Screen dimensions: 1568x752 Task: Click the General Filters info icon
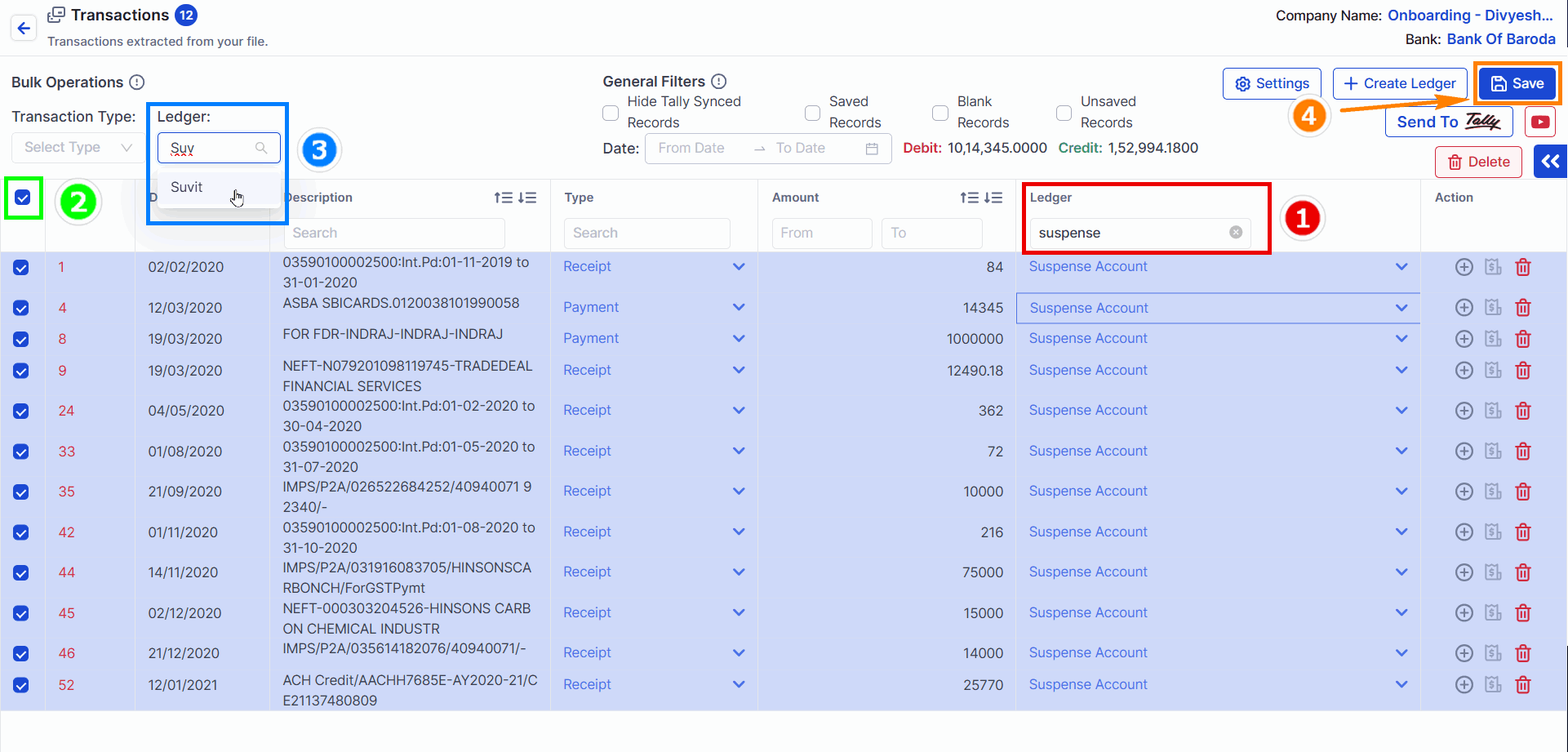click(718, 82)
